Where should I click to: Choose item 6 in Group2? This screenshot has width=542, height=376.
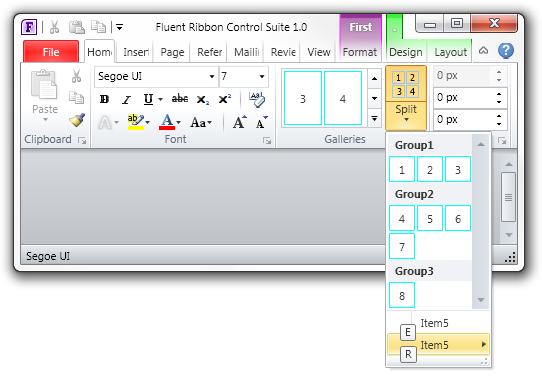click(458, 218)
